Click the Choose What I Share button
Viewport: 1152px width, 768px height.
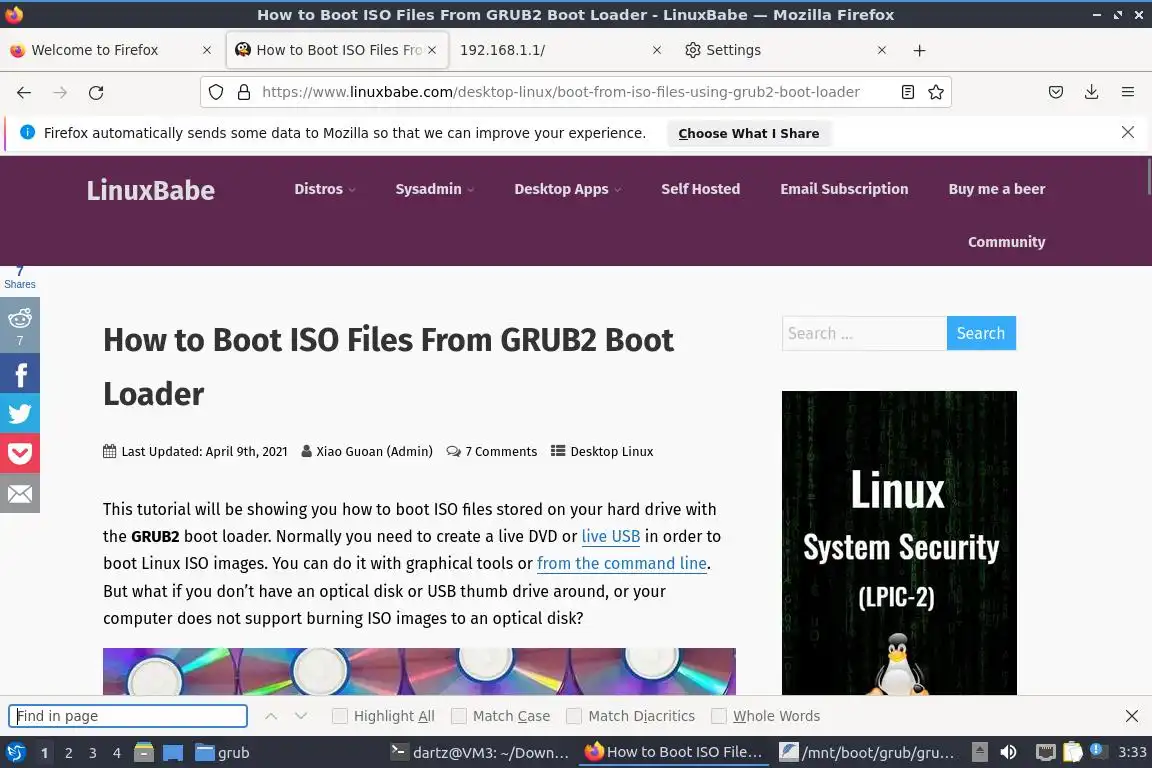pyautogui.click(x=749, y=133)
